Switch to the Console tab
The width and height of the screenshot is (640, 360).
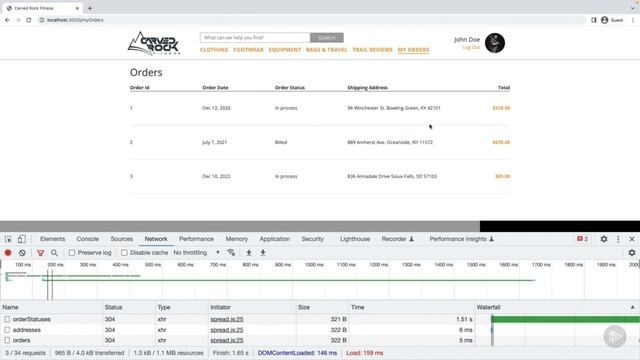(88, 239)
